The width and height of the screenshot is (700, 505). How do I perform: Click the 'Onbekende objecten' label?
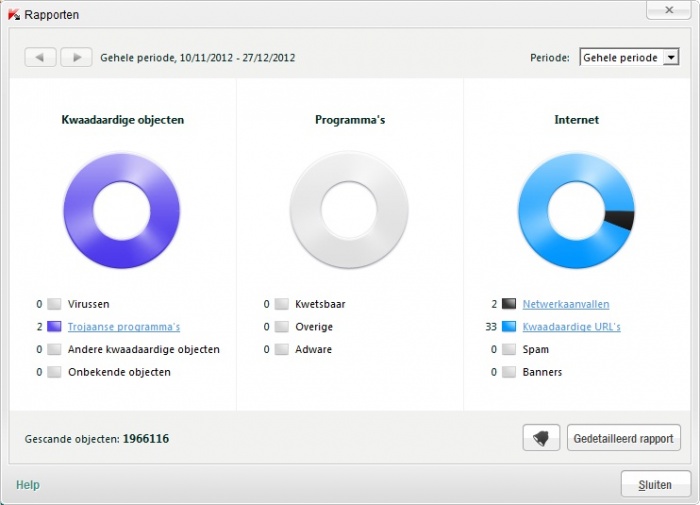[x=119, y=372]
